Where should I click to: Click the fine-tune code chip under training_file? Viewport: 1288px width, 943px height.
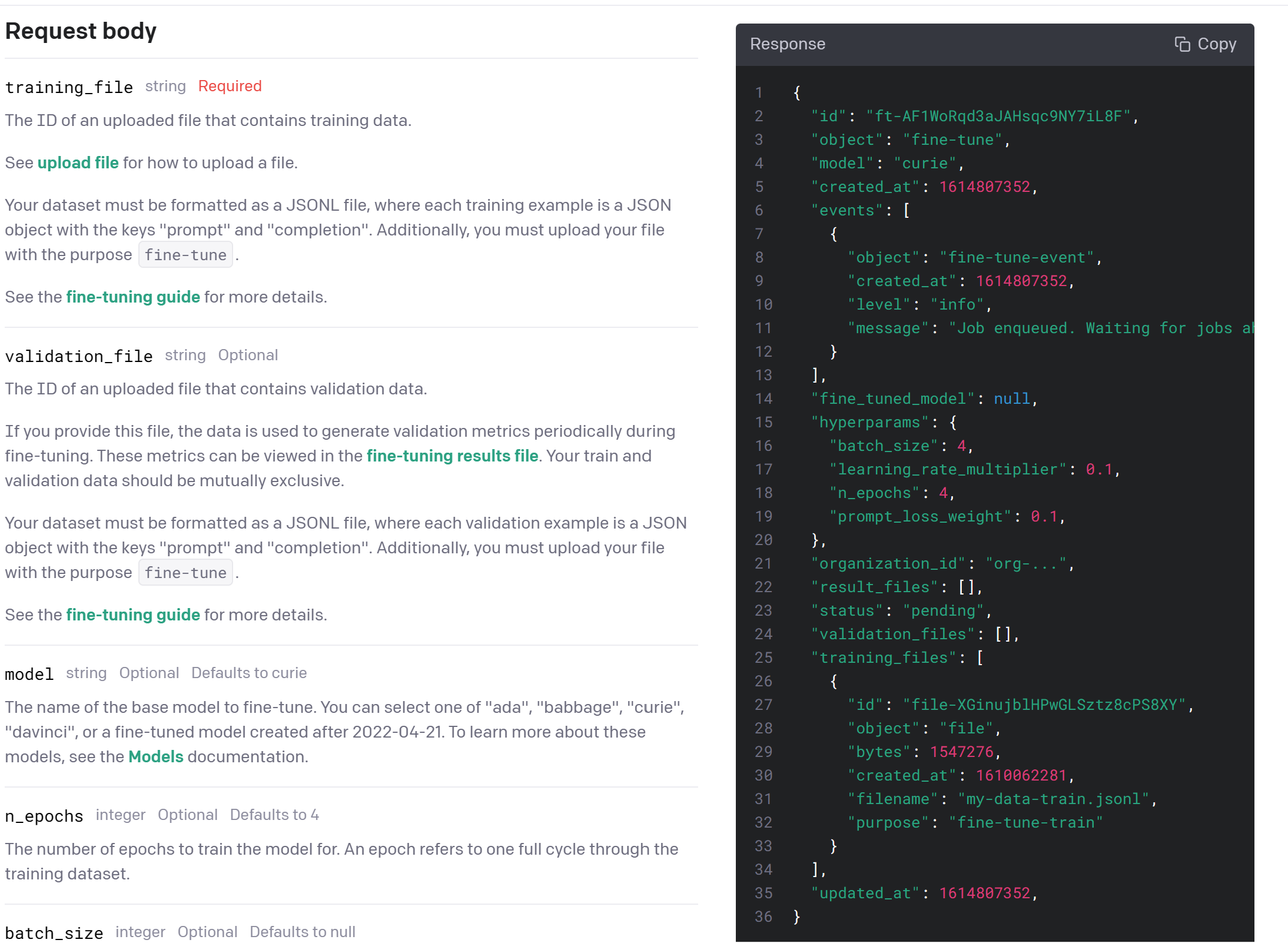tap(185, 254)
